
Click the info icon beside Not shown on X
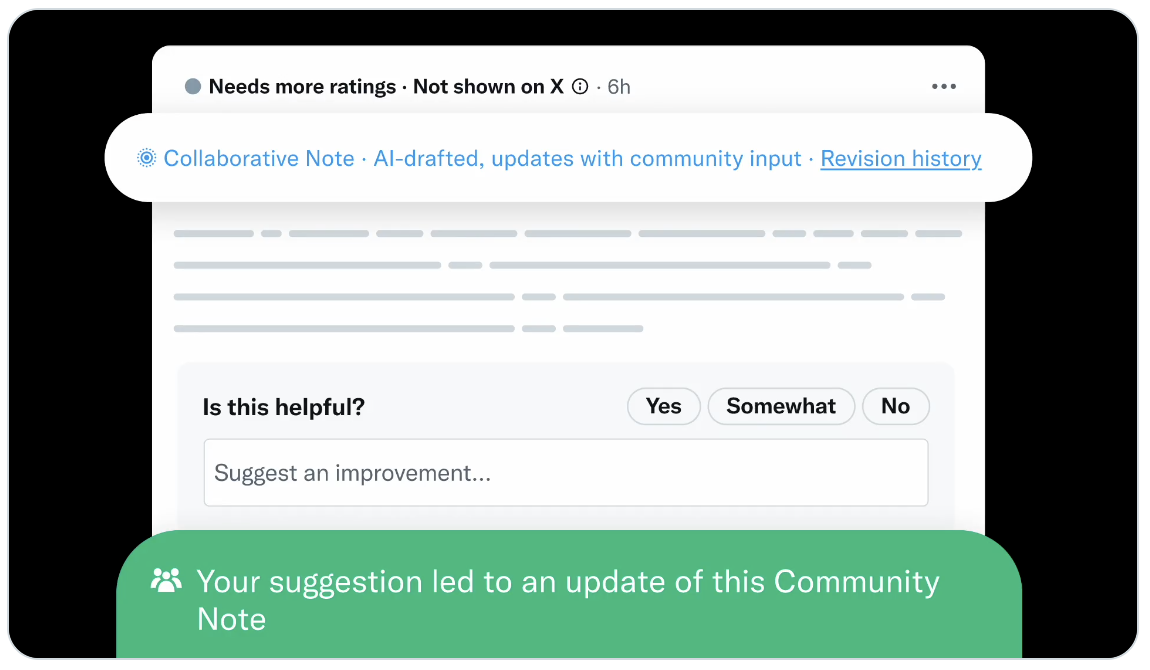579,86
